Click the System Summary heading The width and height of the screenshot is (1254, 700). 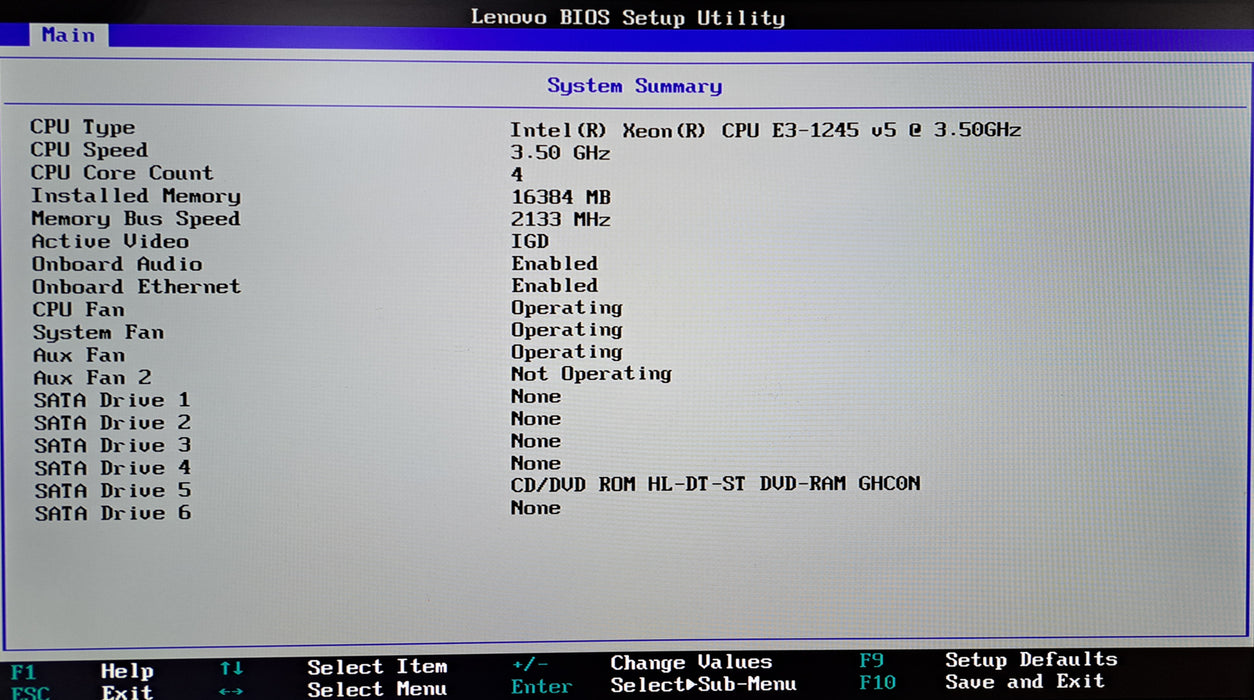pos(634,86)
